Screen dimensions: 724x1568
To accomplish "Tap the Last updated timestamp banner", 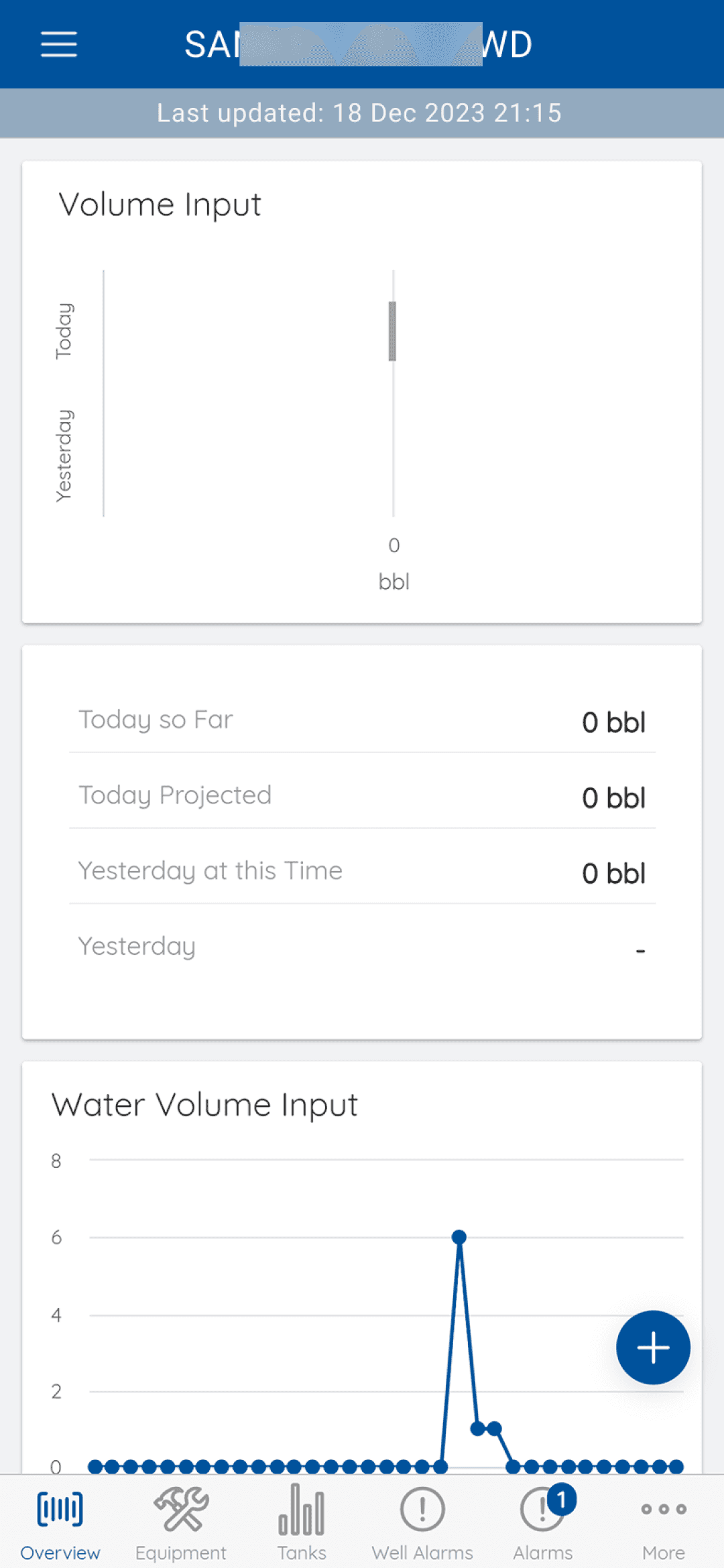I will pos(359,113).
